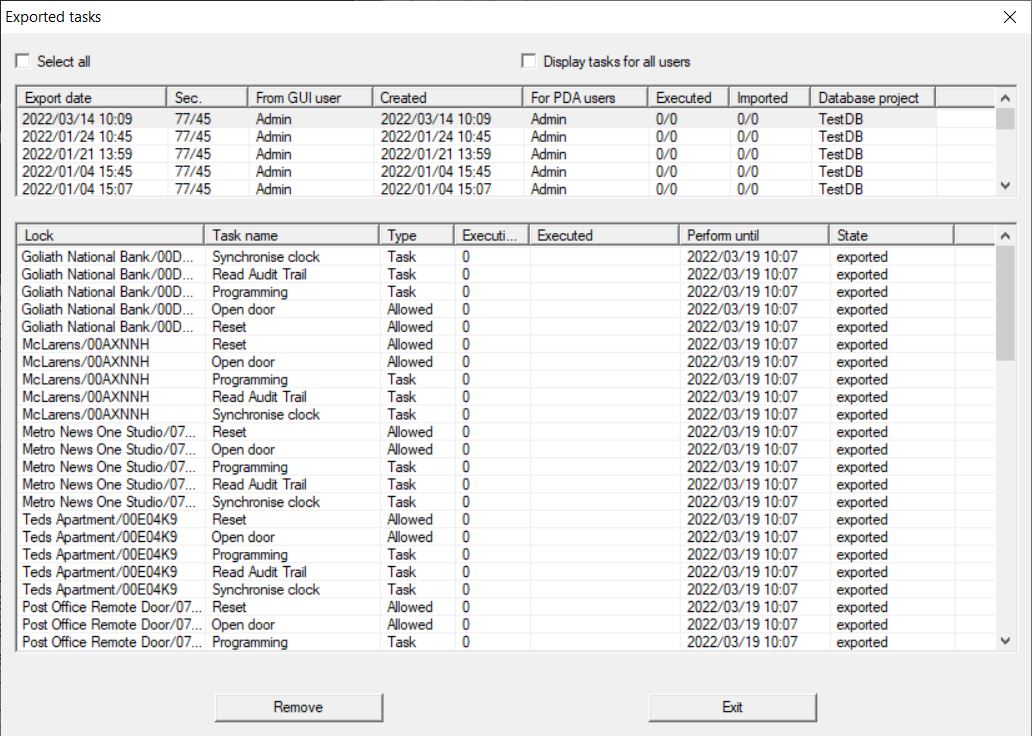Sort by Export date column header
This screenshot has height=736, width=1032.
coord(91,98)
